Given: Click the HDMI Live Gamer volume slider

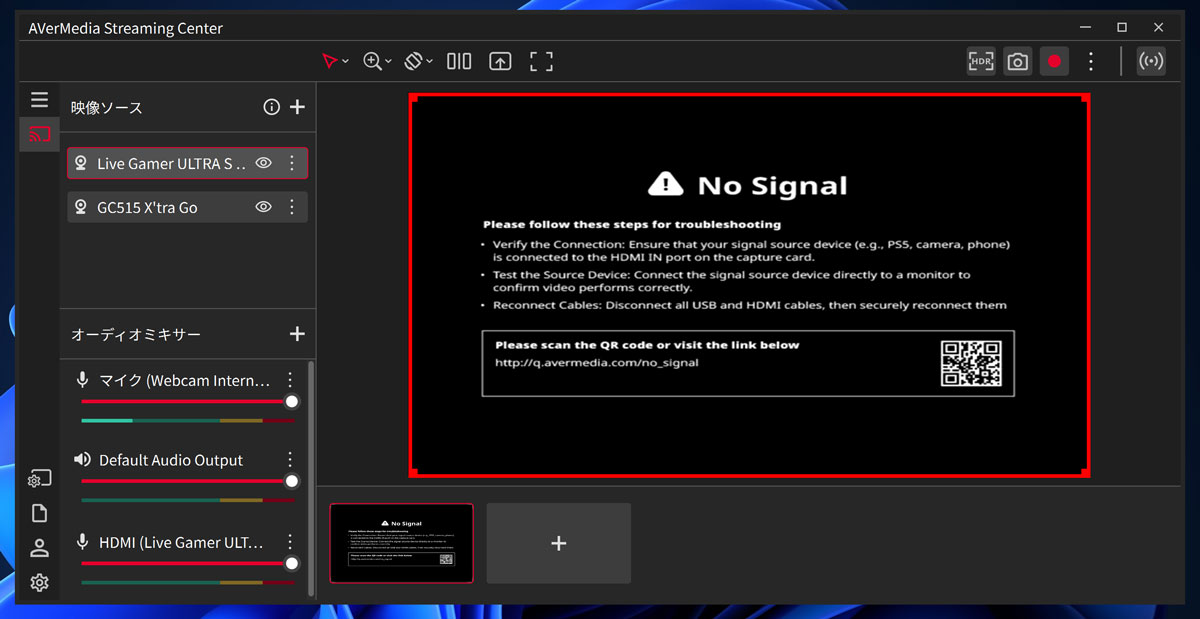Looking at the screenshot, I should pyautogui.click(x=186, y=563).
